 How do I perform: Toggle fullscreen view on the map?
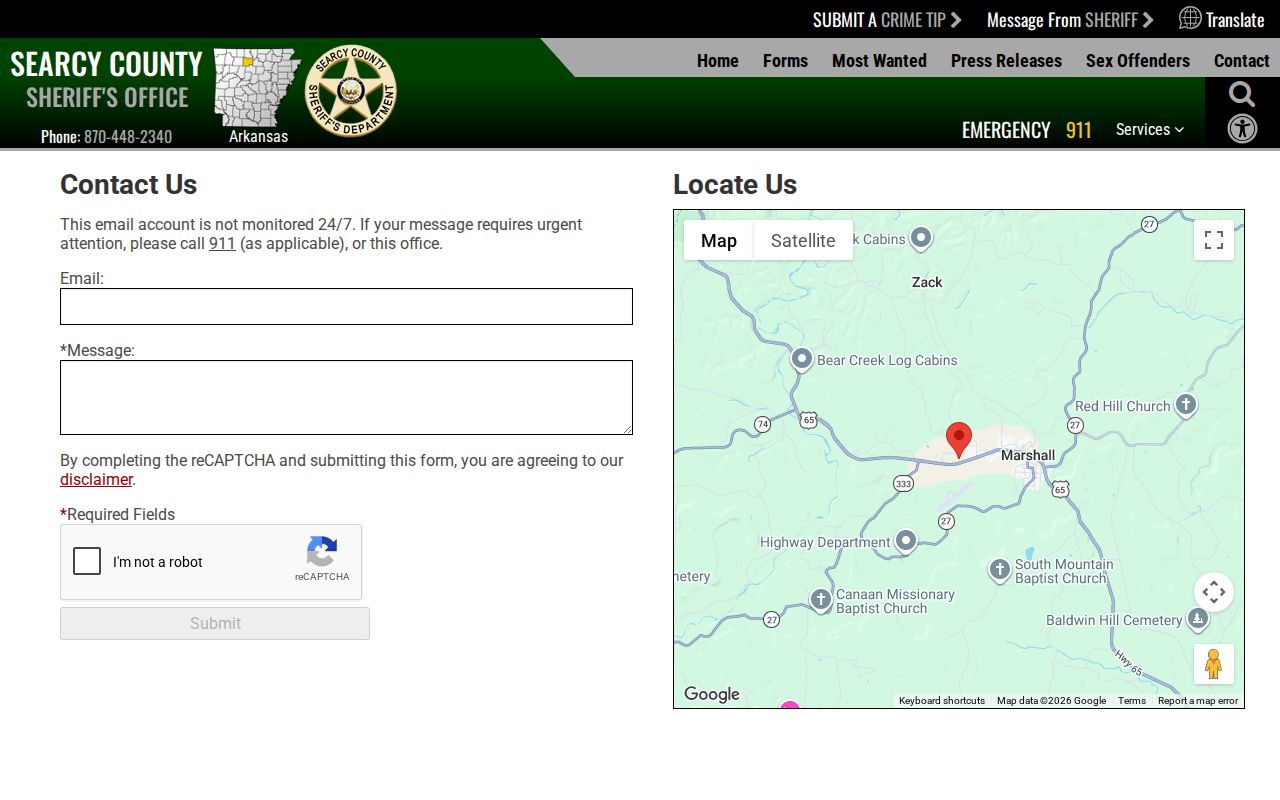1214,240
